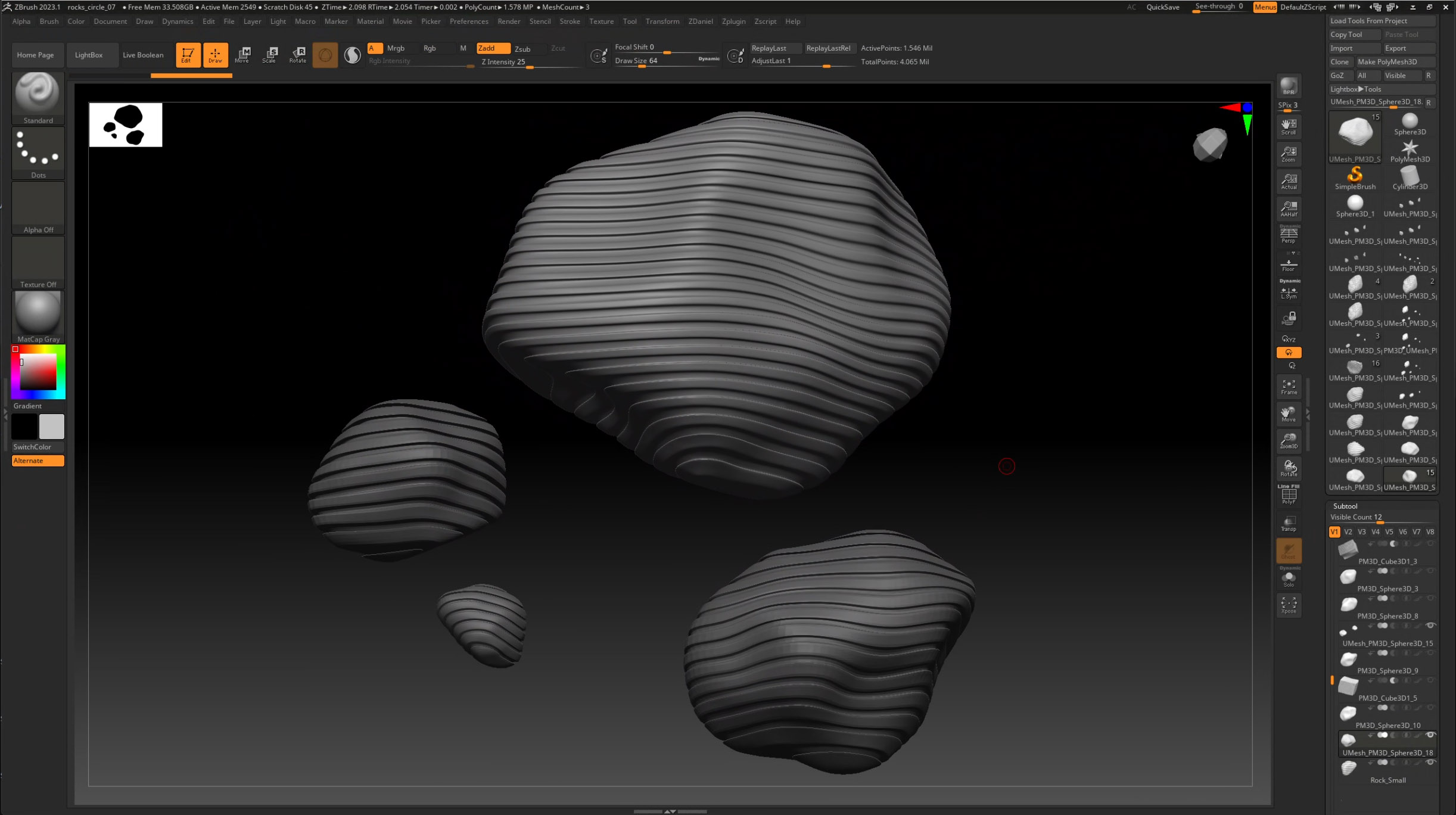The image size is (1456, 815).
Task: Open the Zplugin menu
Action: pos(733,21)
